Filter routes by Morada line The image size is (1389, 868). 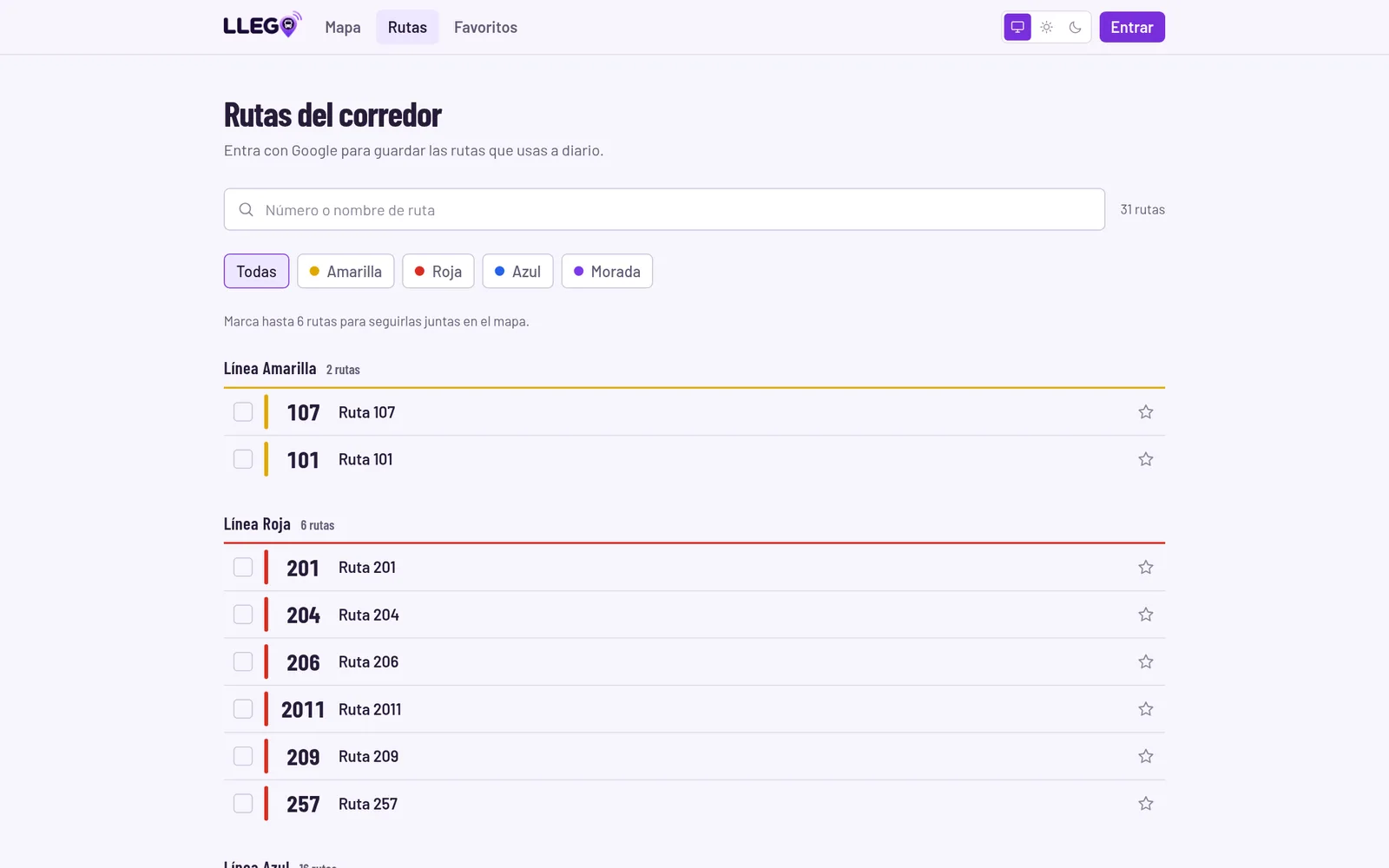point(607,272)
